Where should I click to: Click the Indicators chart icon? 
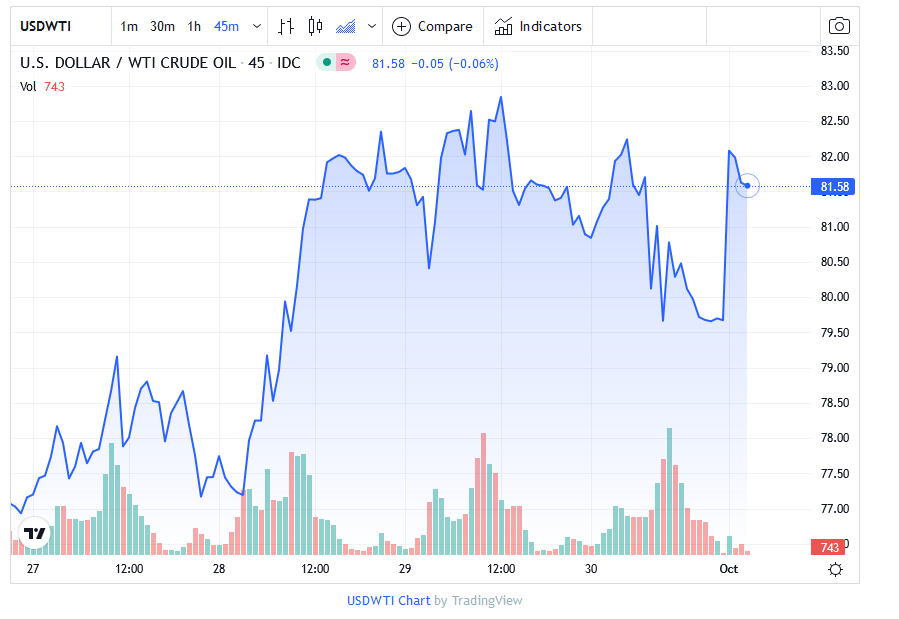tap(503, 26)
